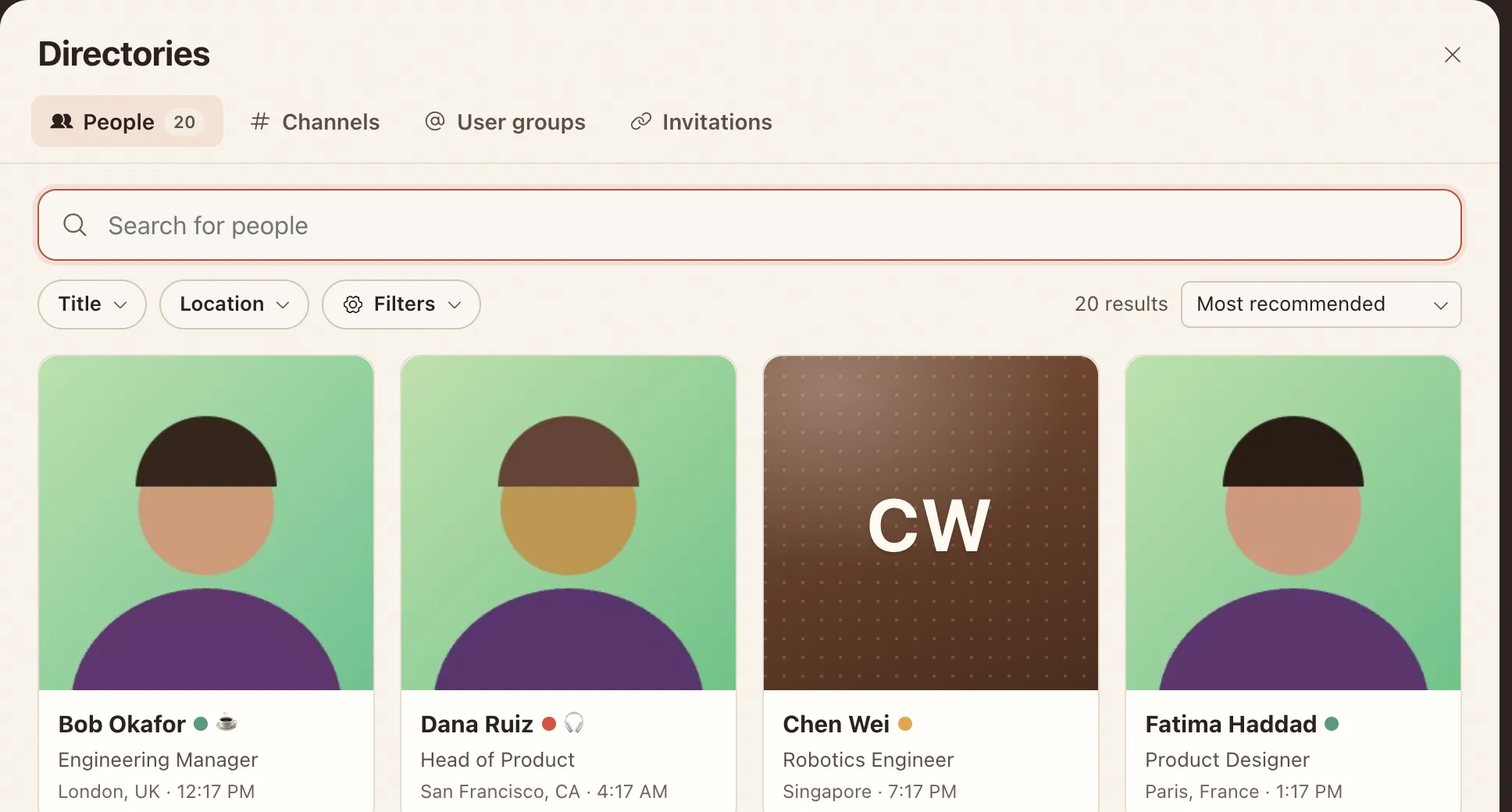Screen dimensions: 1512x812
Task: Click the 20 results count text
Action: (x=1121, y=304)
